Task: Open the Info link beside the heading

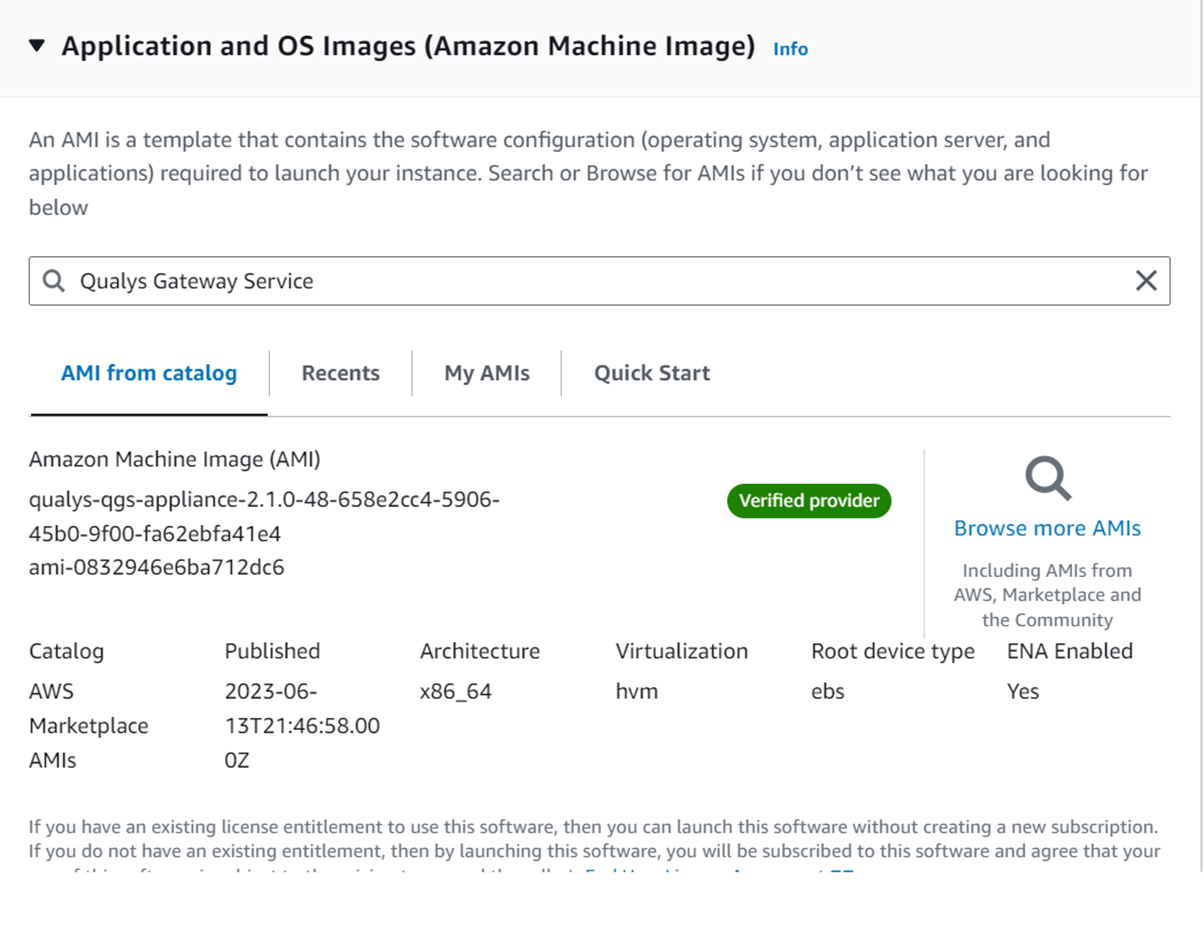Action: [790, 48]
